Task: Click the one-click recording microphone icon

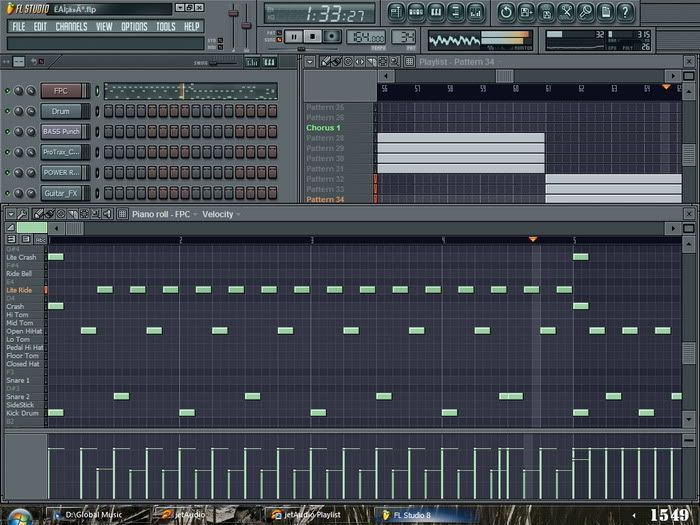Action: click(586, 12)
